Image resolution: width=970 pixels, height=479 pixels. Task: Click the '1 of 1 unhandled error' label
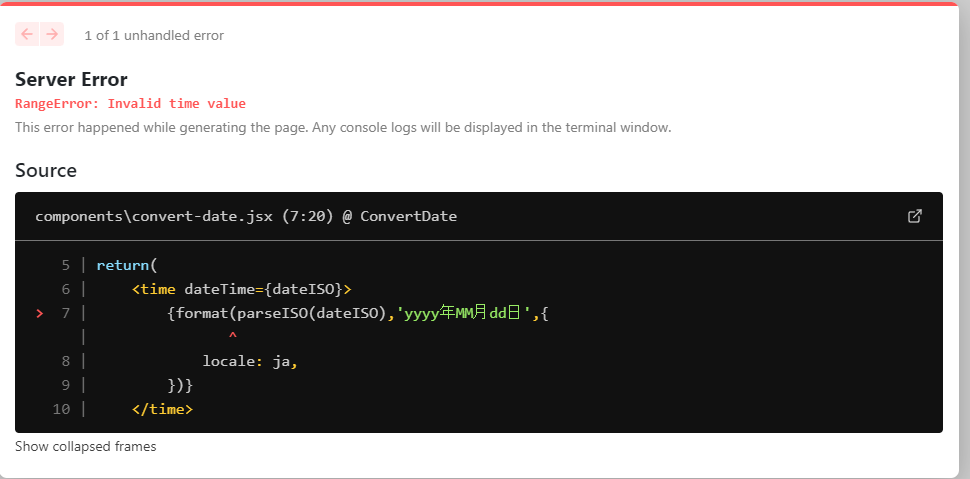(x=153, y=36)
